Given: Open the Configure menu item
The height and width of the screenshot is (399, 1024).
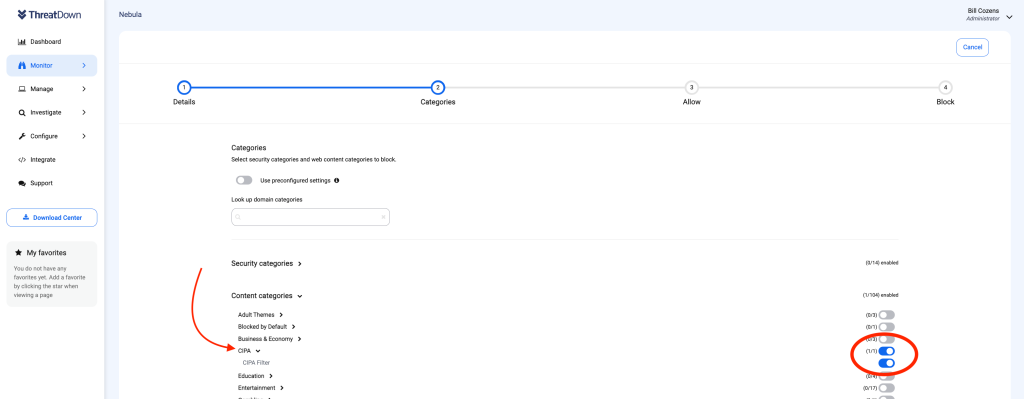Looking at the screenshot, I should click(x=44, y=136).
